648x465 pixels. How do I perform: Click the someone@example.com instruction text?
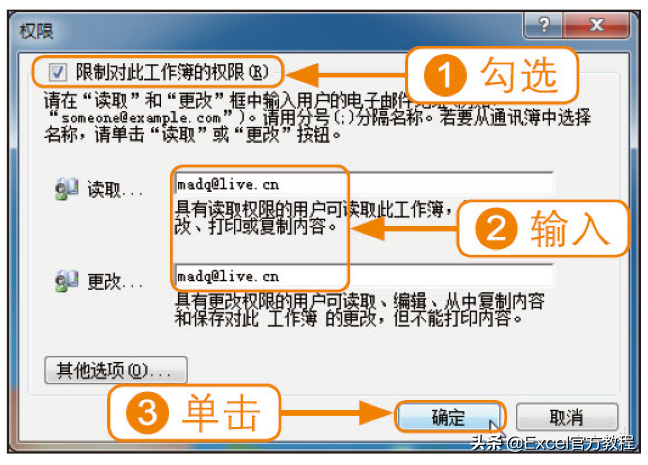141,118
